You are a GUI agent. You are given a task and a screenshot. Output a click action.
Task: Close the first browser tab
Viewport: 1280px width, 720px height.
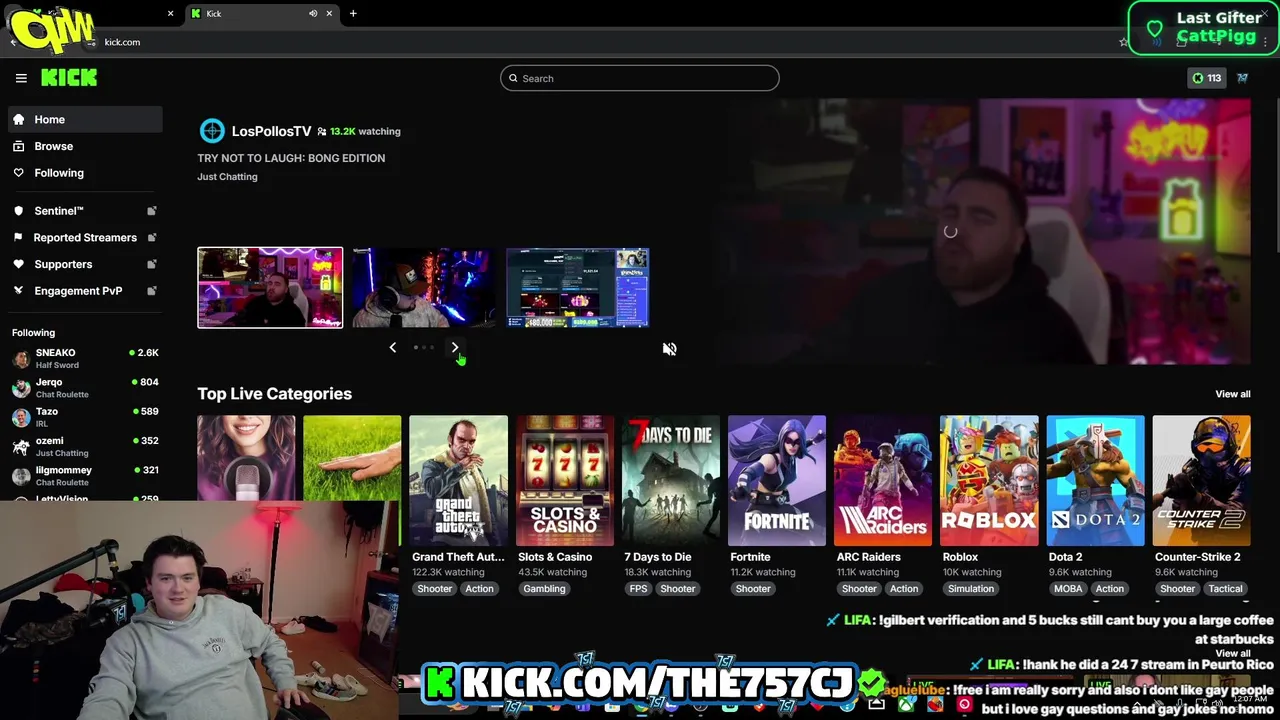click(170, 14)
